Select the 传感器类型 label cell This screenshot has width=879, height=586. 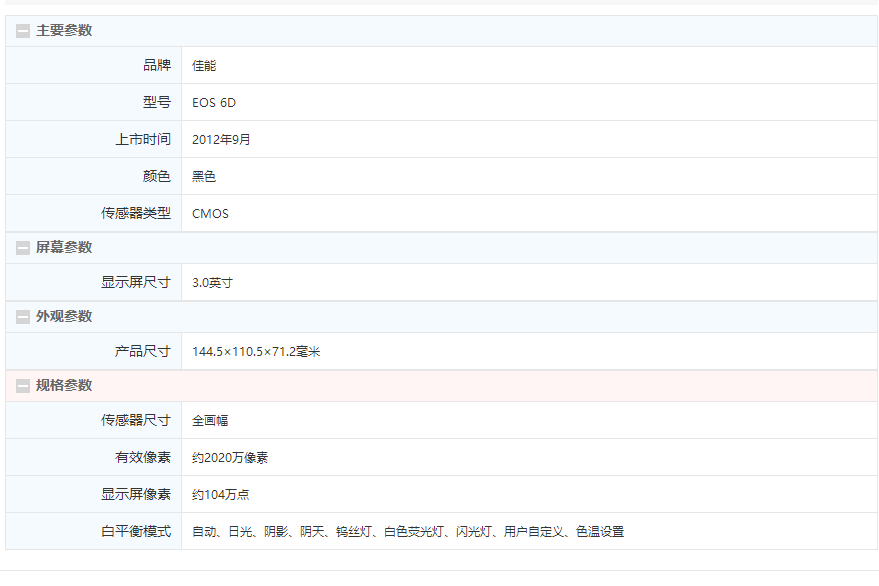94,213
